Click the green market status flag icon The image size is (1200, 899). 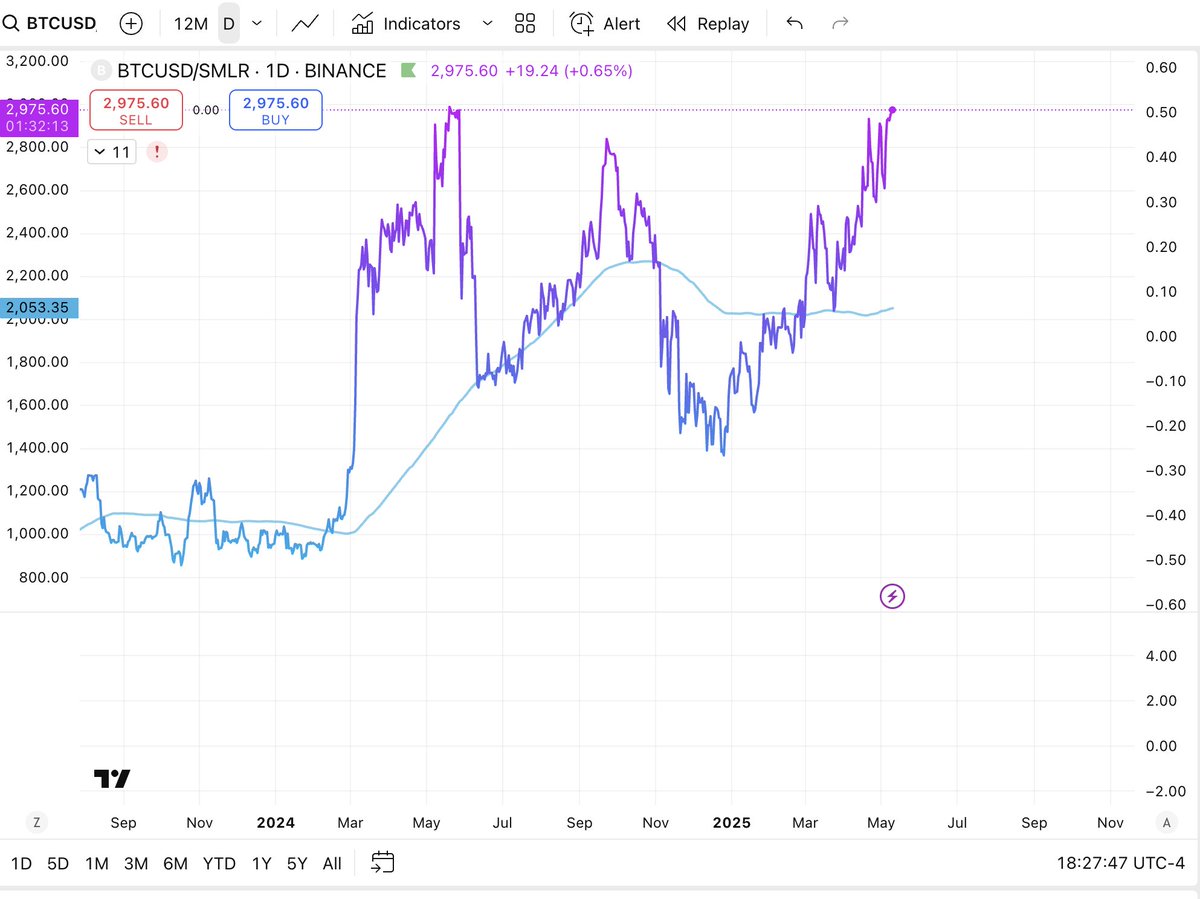(x=408, y=71)
